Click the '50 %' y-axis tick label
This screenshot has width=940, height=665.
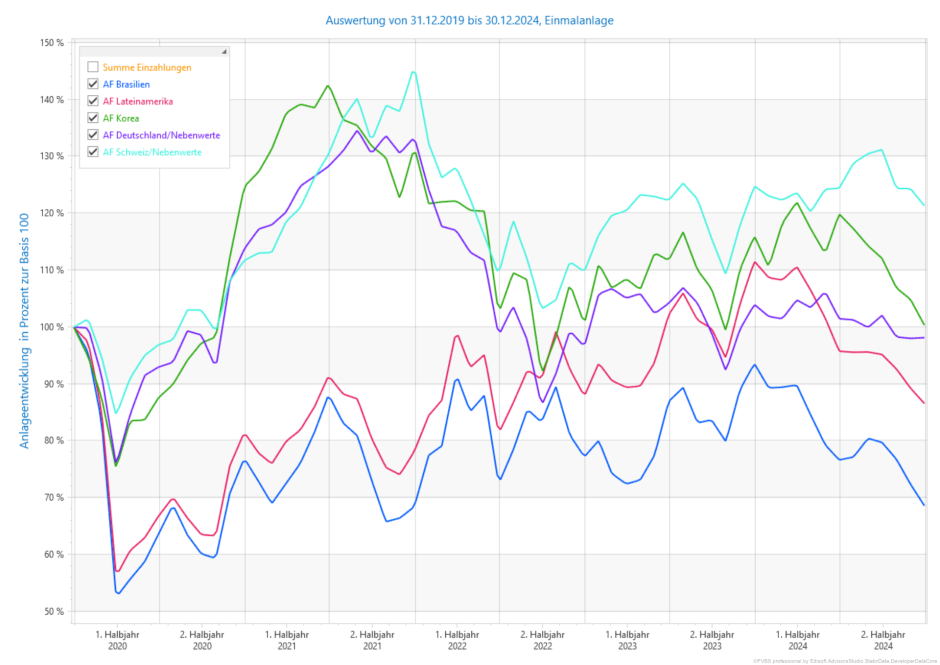coord(54,611)
